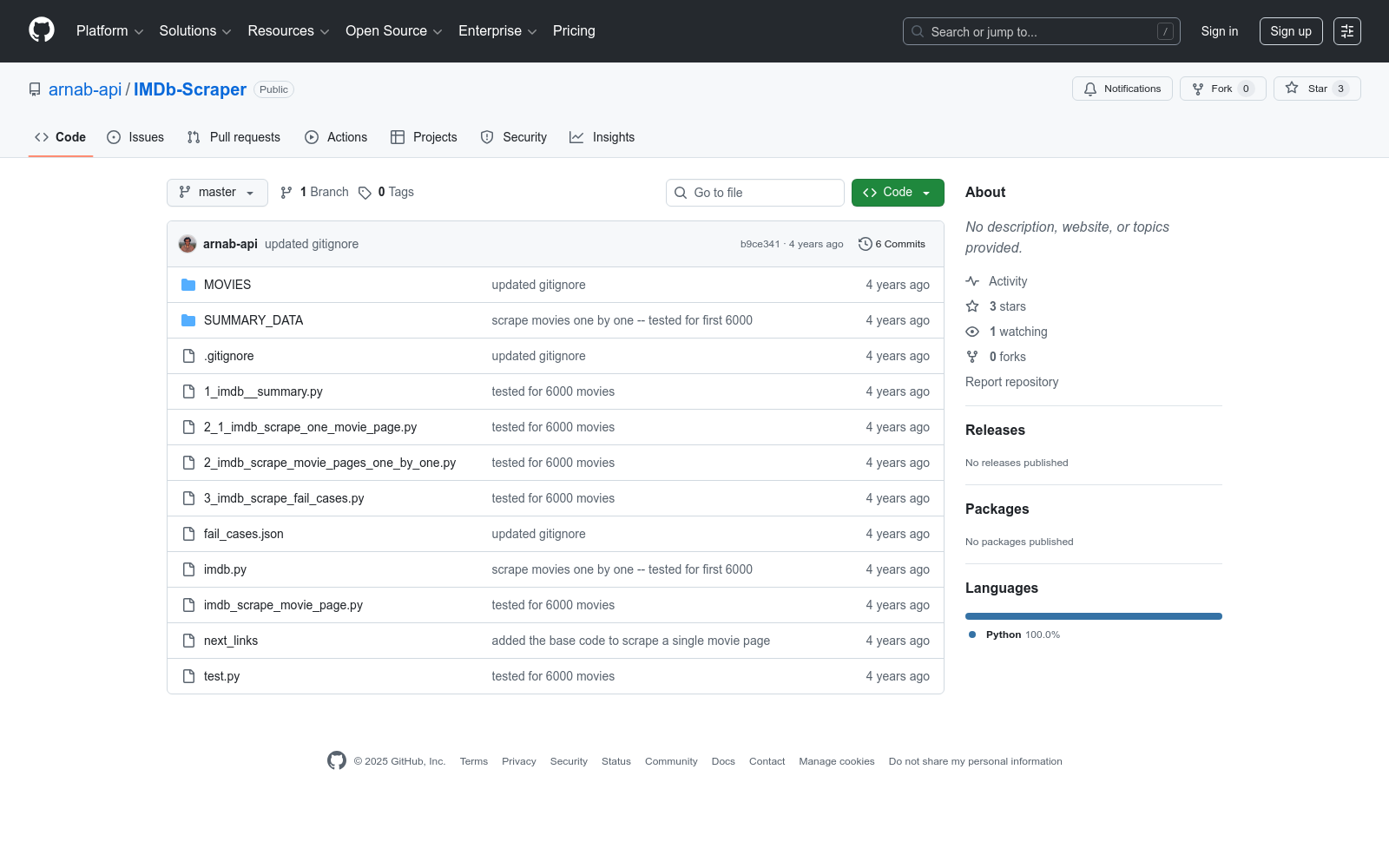Open the Releases heading link
This screenshot has width=1389, height=868.
pos(995,430)
